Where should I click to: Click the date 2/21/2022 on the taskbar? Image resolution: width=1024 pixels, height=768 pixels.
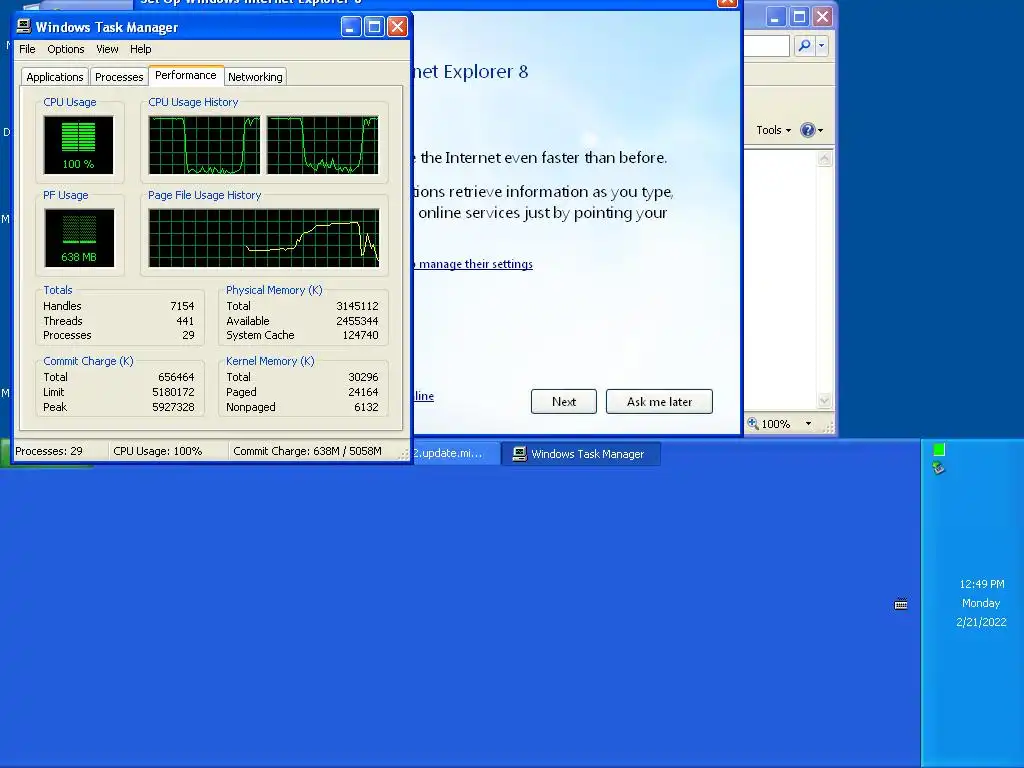point(981,622)
